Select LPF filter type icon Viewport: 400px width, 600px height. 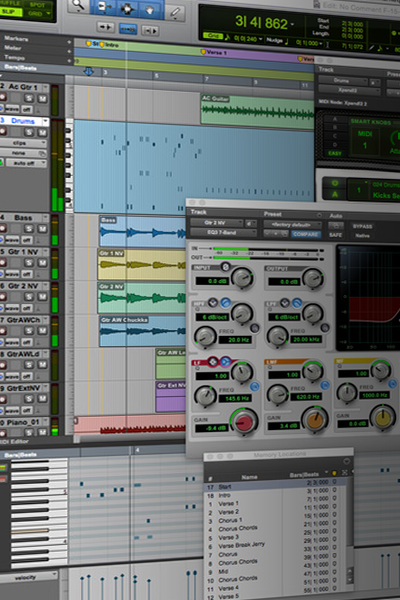pyautogui.click(x=284, y=303)
